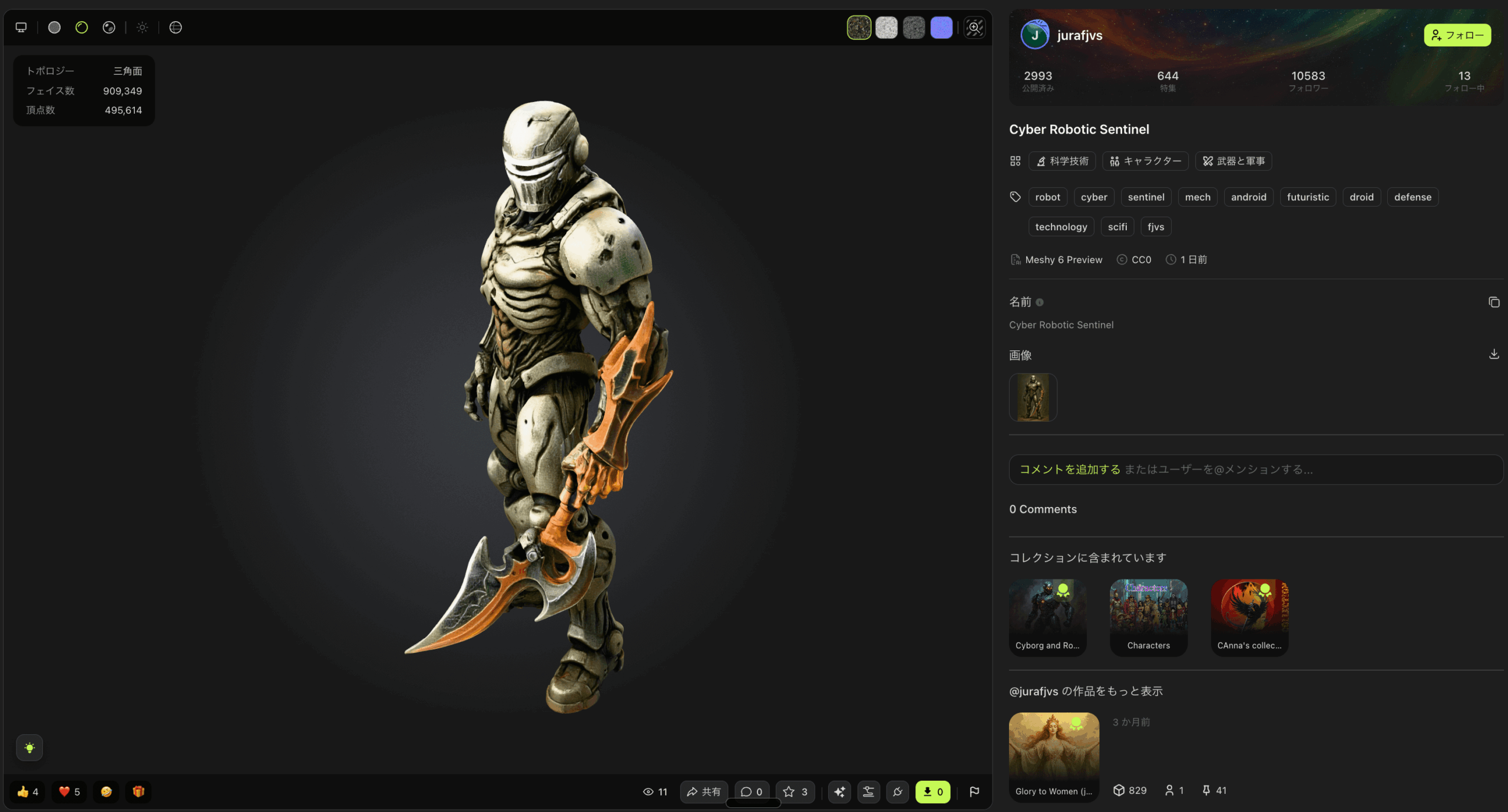Viewport: 1508px width, 812px height.
Task: Click the star favorite button
Action: 795,791
